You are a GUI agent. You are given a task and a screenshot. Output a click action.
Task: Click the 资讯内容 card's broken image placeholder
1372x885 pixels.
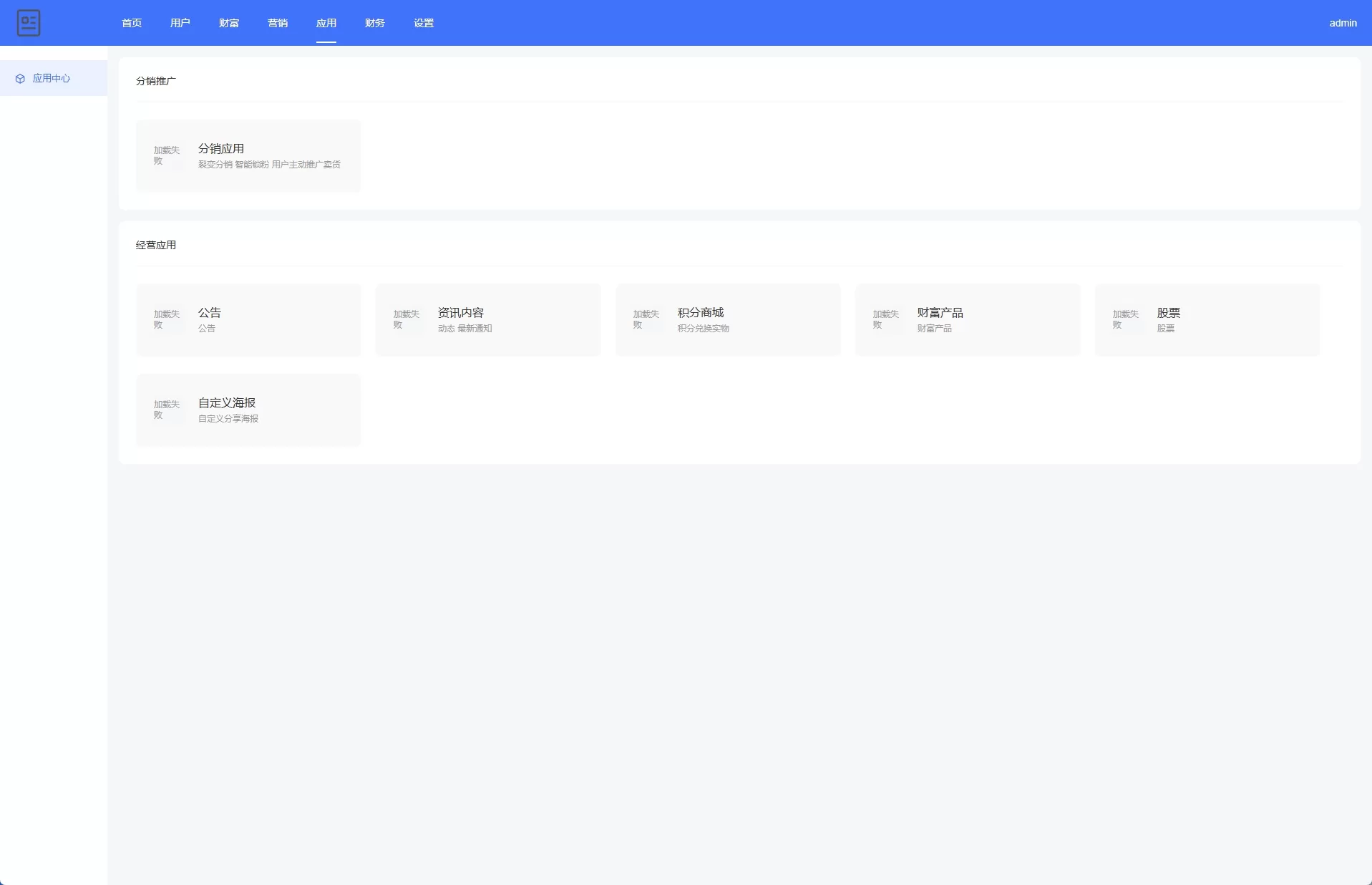(409, 319)
